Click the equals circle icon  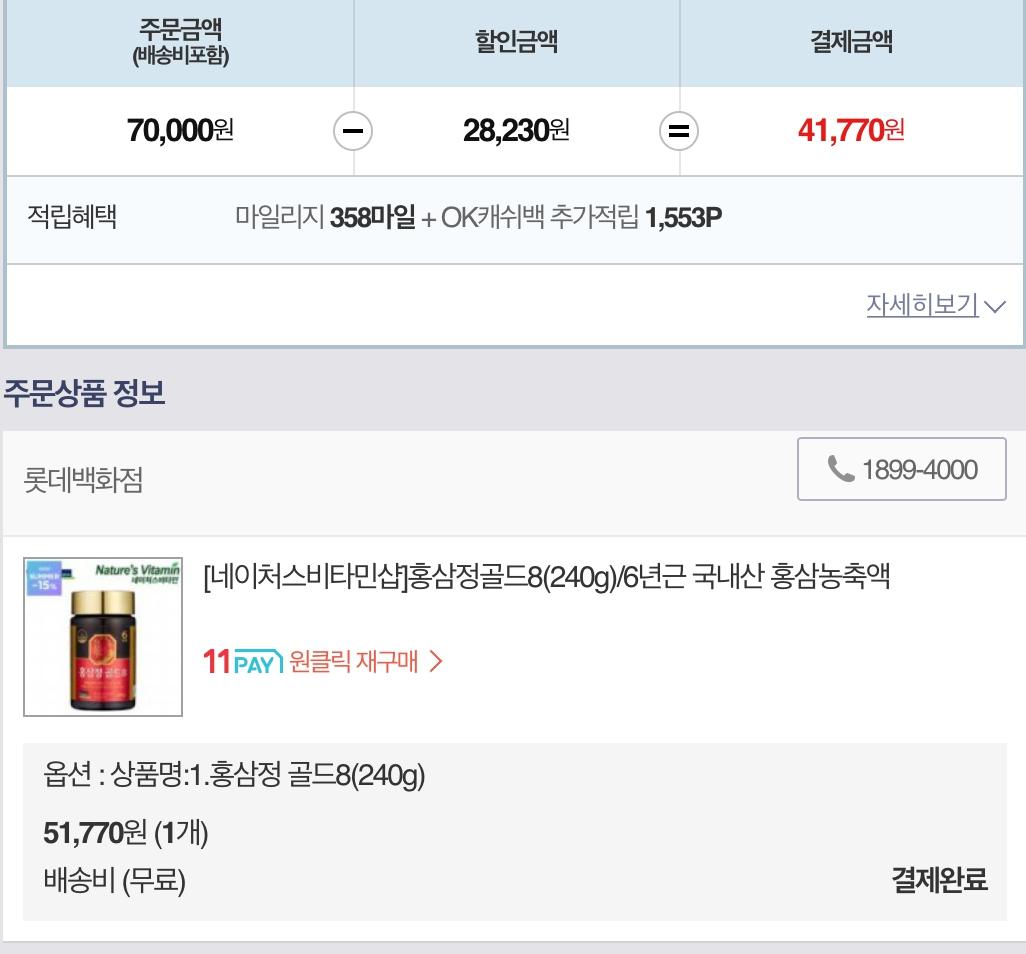pyautogui.click(x=679, y=131)
